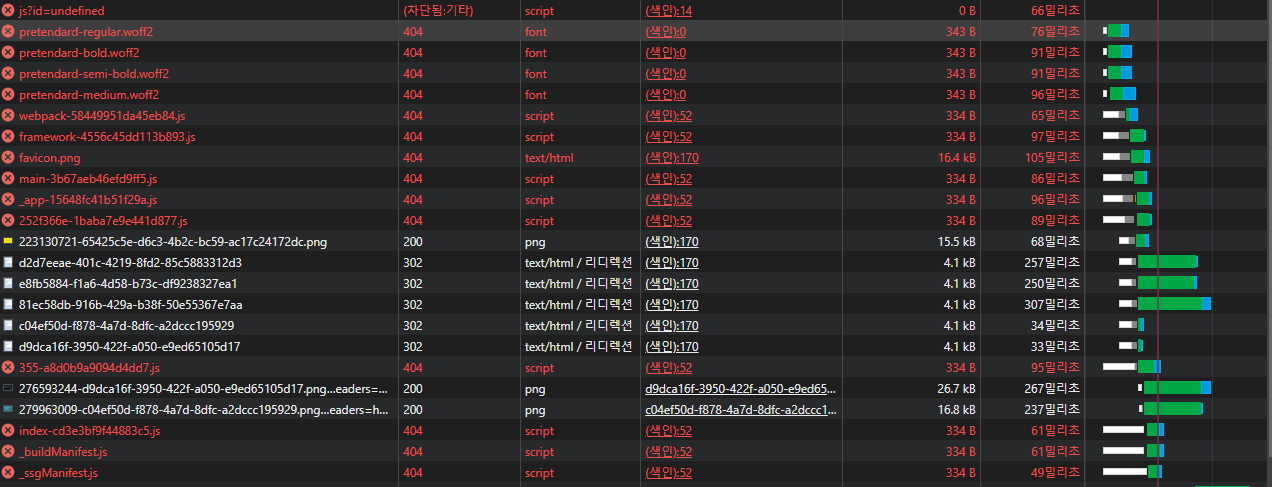Click error icon beside webpack-58449951da45eb84.js
The height and width of the screenshot is (487, 1272).
(8, 116)
